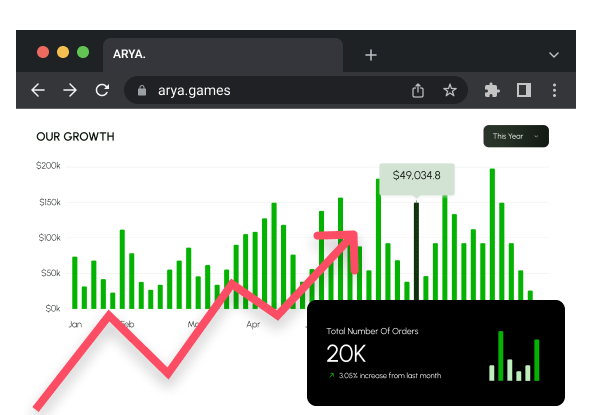Reload the arya.games page
The image size is (592, 415).
point(102,90)
